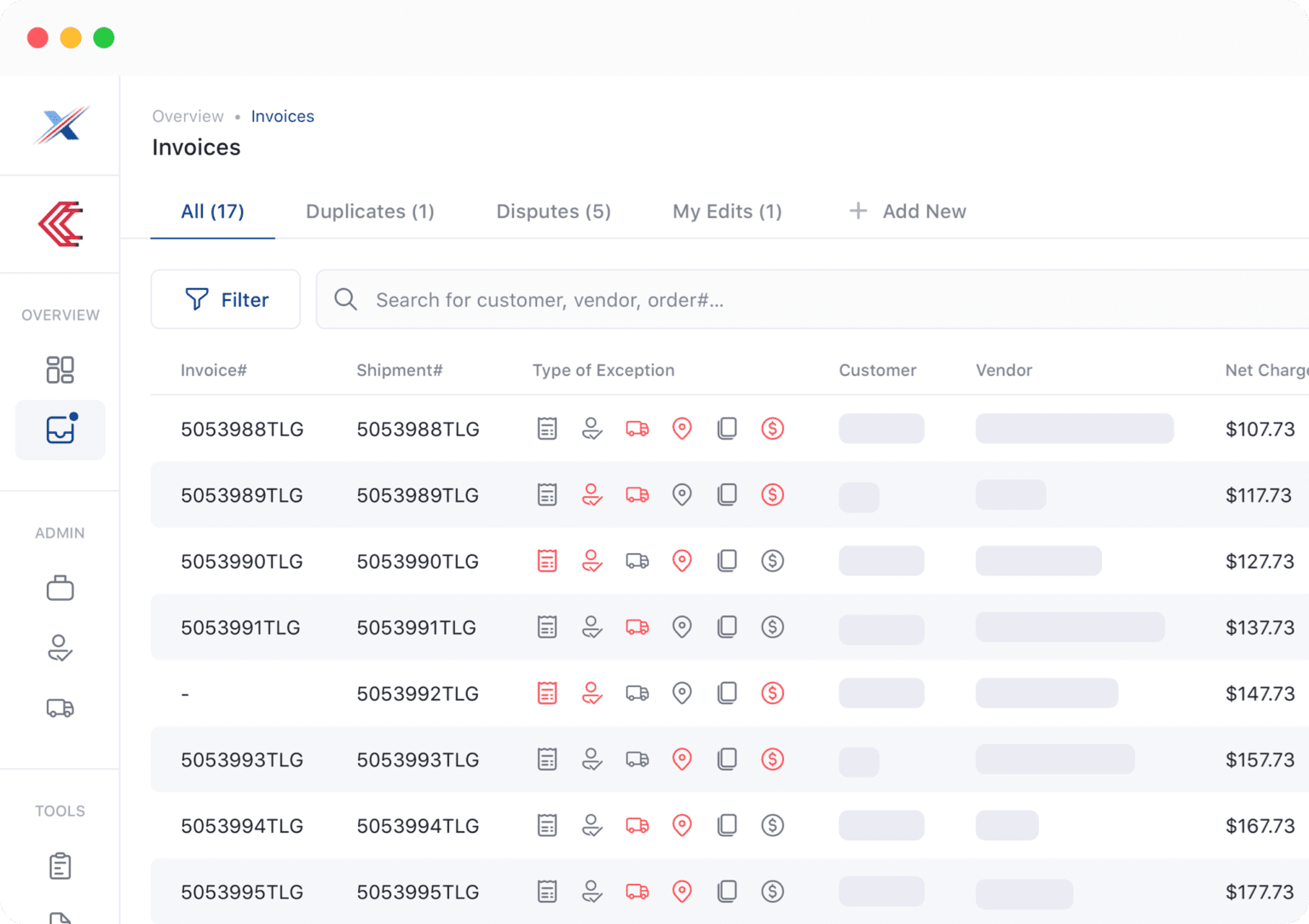The height and width of the screenshot is (924, 1309).
Task: Select the invoices inbox icon in sidebar
Action: 61,430
